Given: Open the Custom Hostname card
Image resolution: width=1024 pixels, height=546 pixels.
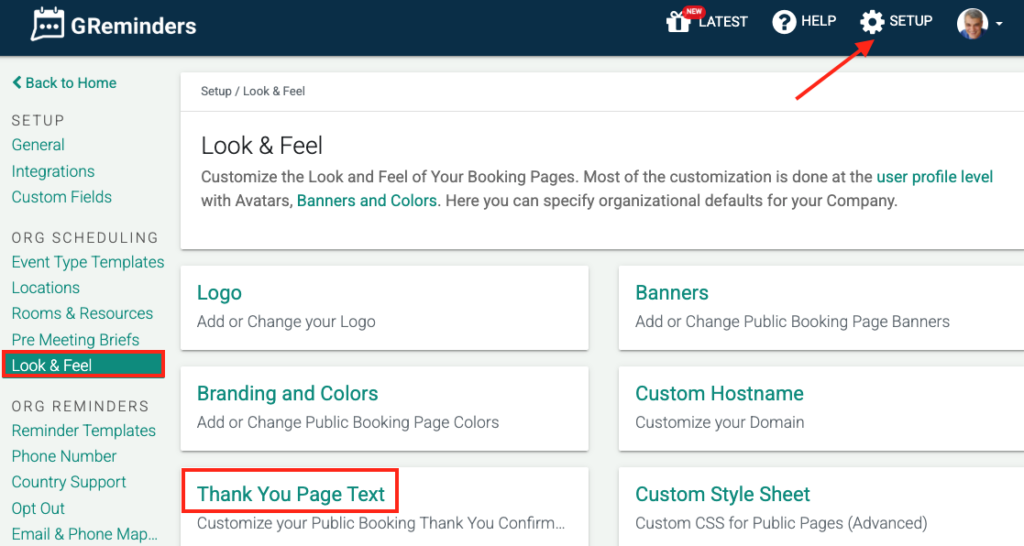Looking at the screenshot, I should (x=719, y=394).
